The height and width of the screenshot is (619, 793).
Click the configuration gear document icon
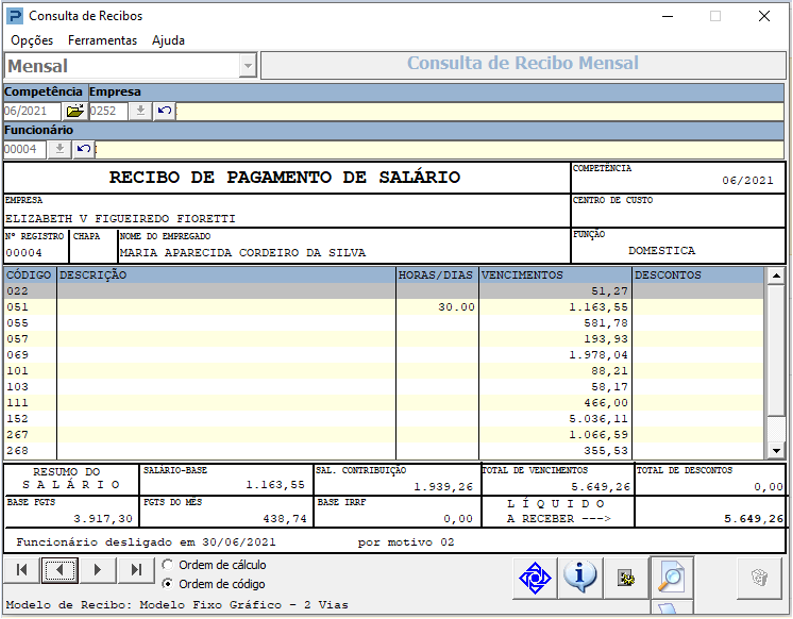(x=626, y=578)
